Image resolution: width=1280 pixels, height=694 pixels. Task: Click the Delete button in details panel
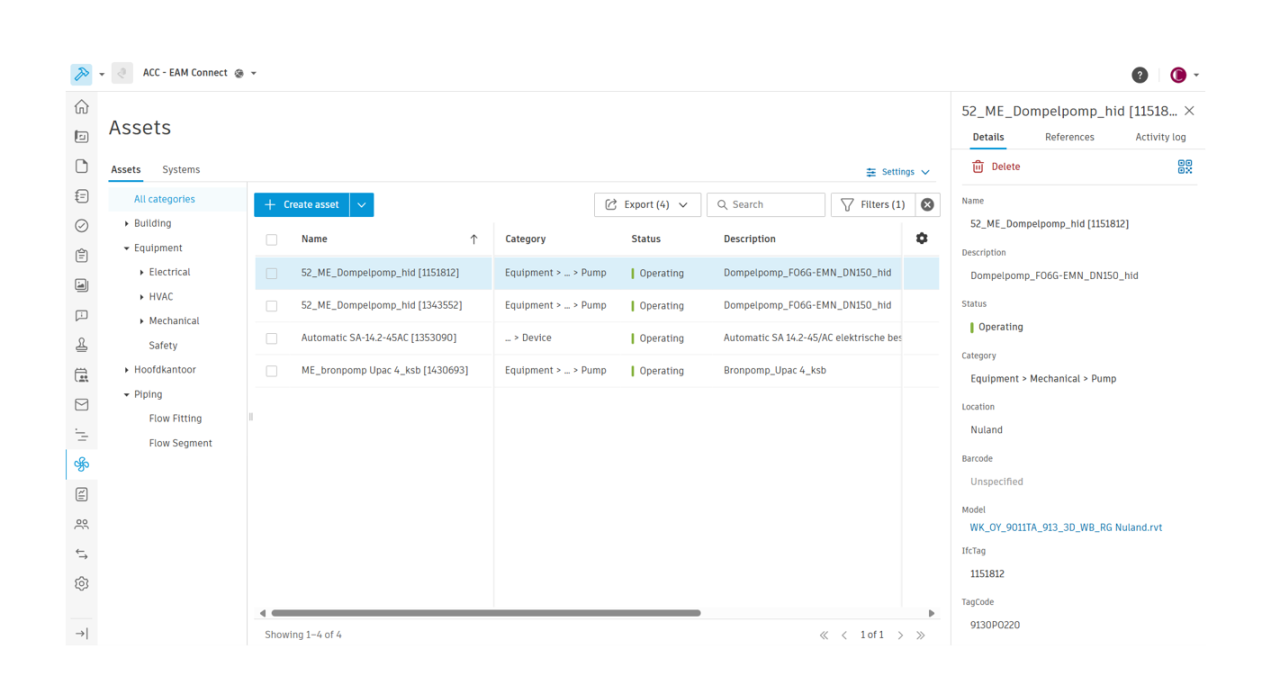(x=996, y=167)
